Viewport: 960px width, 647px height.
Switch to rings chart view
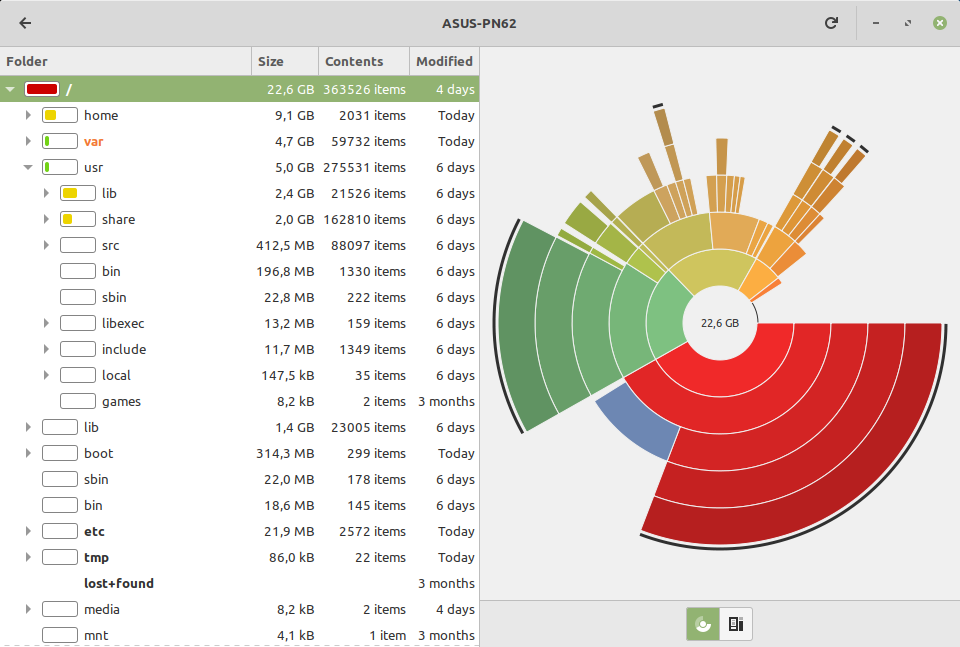pos(703,624)
